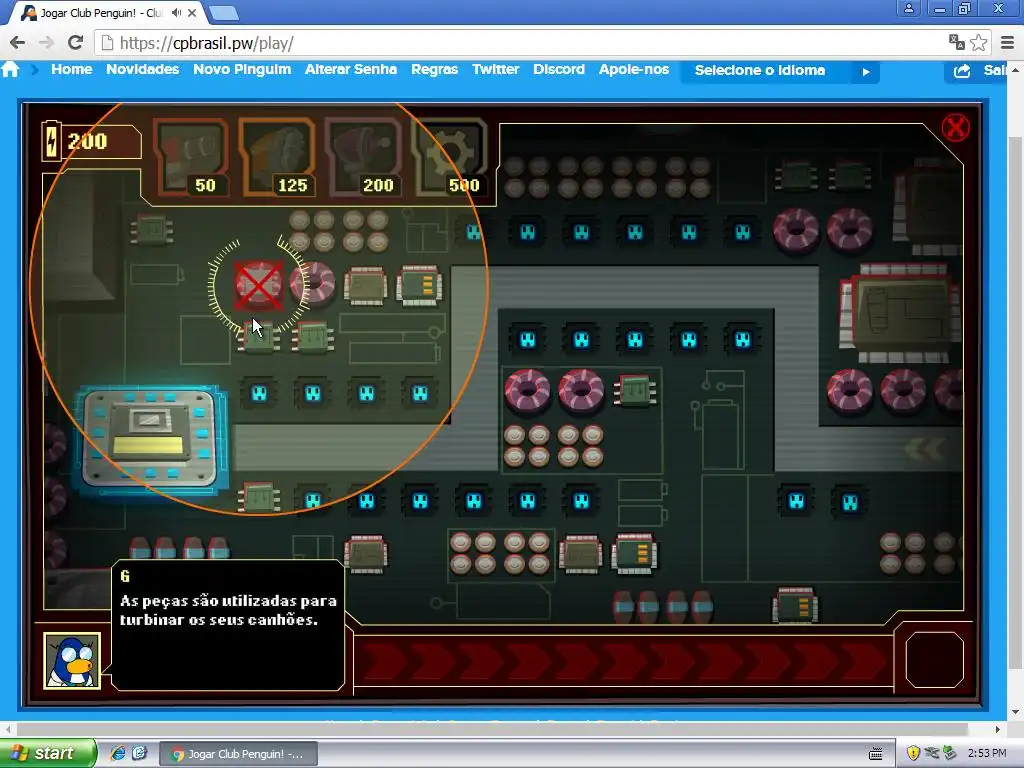This screenshot has width=1024, height=768.
Task: Click Gary's penguin portrait
Action: (x=72, y=660)
